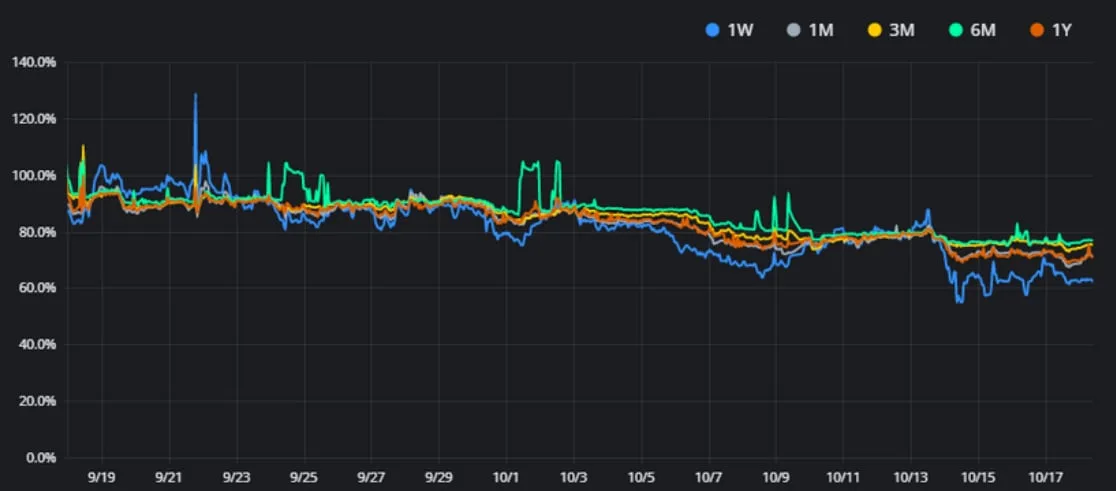Click the 80.0% y-axis label
Viewport: 1116px width, 491px height.
click(38, 232)
